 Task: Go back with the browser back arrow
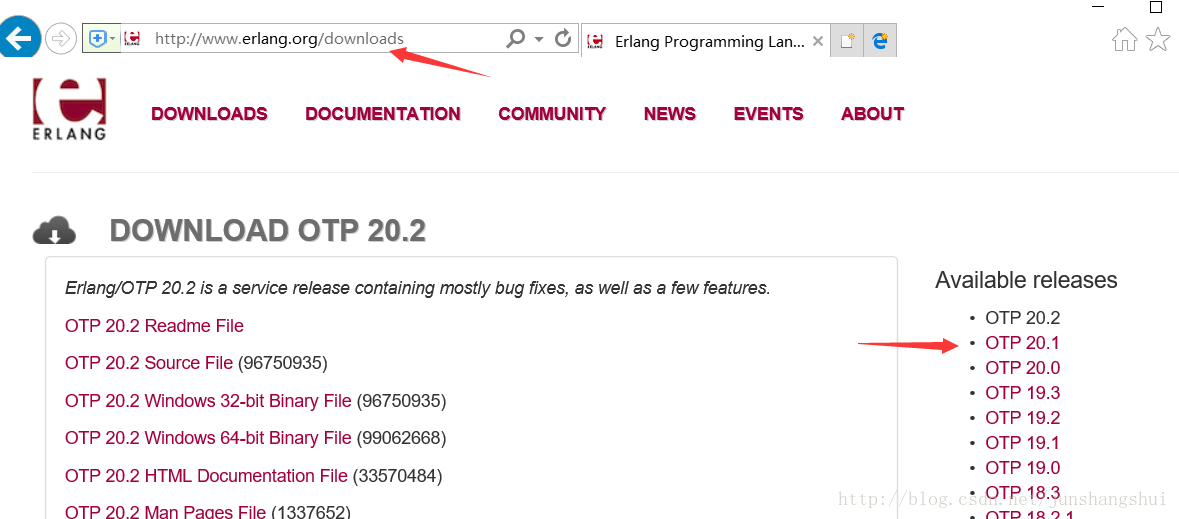pyautogui.click(x=18, y=38)
